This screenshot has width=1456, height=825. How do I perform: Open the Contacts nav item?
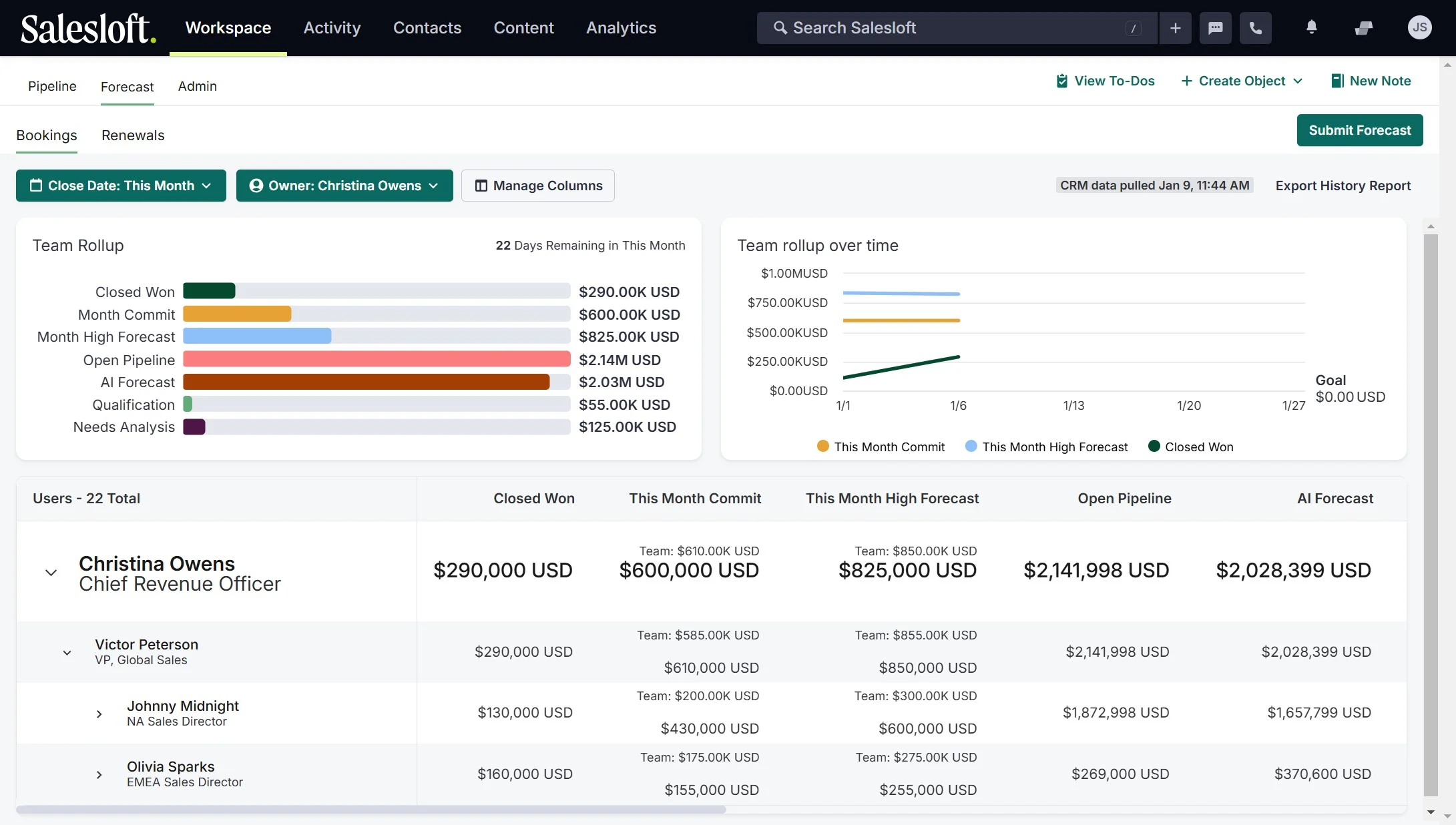(427, 28)
